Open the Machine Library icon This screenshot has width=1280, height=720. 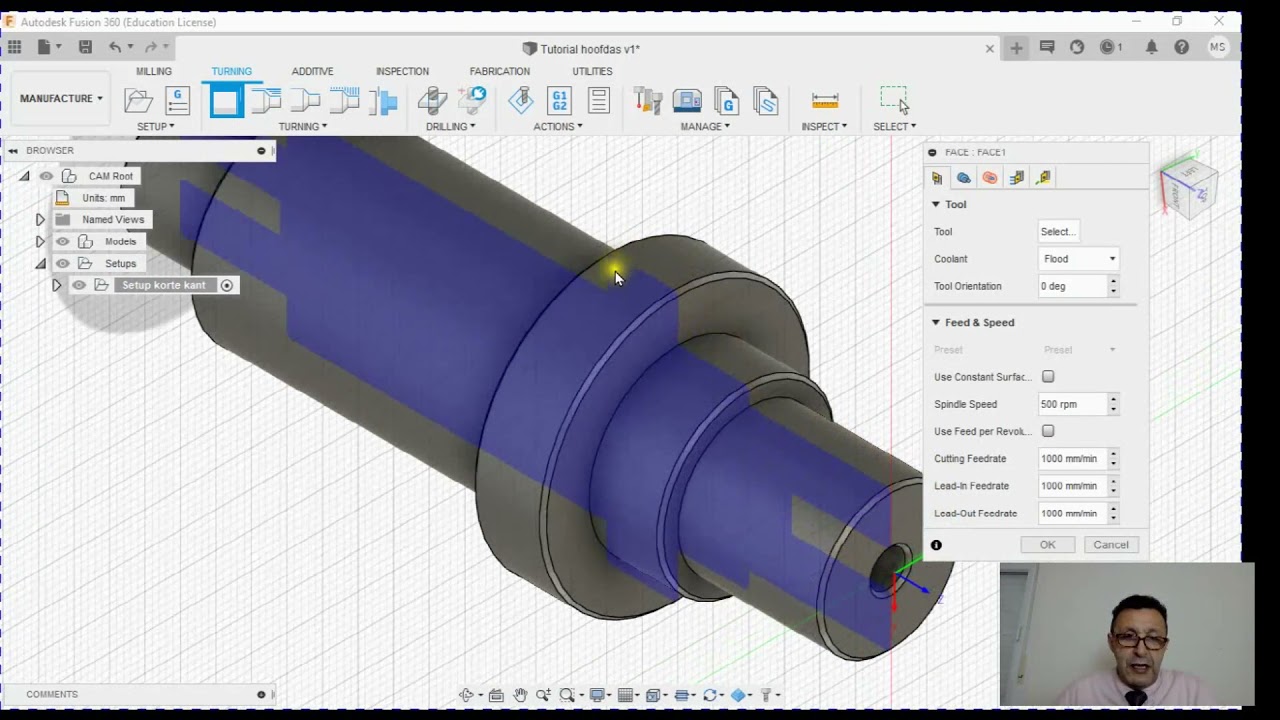(687, 101)
